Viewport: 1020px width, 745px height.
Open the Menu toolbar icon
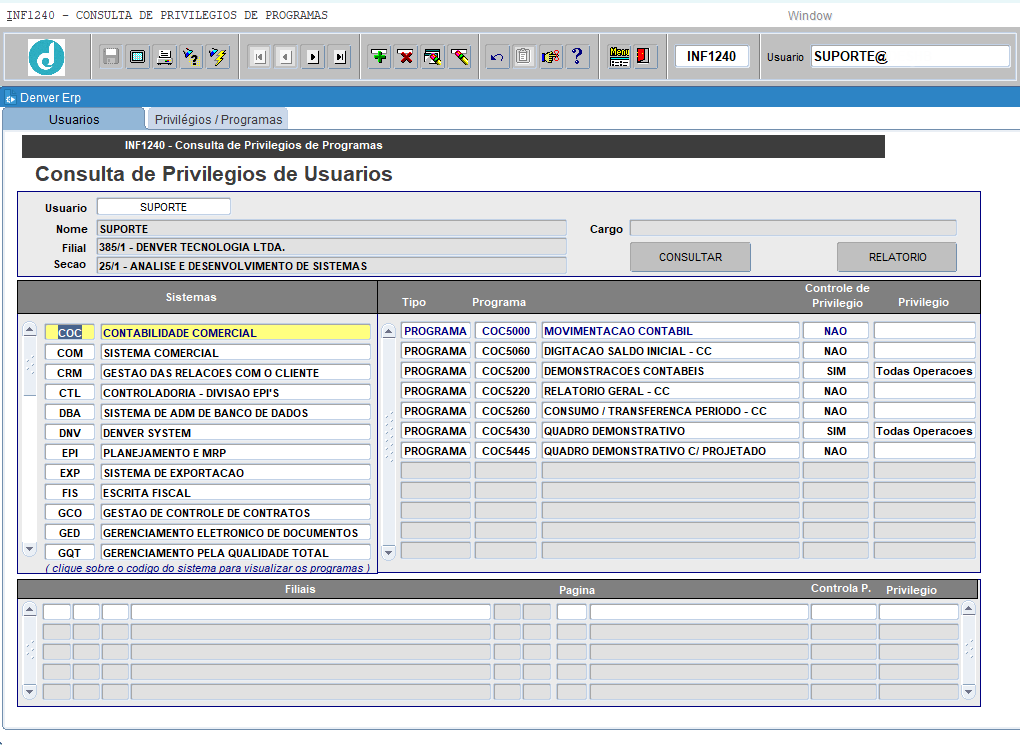click(x=619, y=57)
